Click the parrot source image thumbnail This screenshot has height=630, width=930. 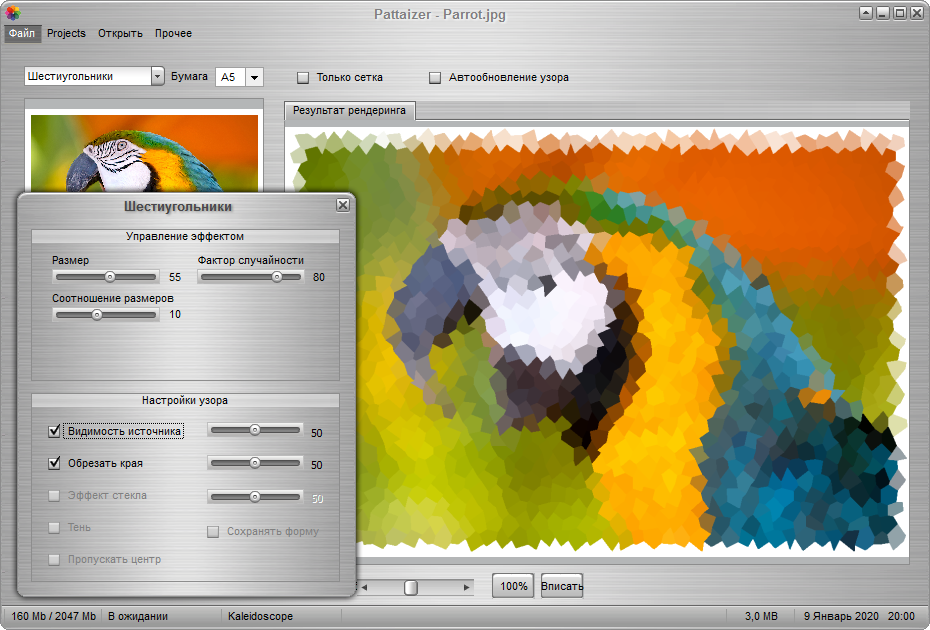click(x=144, y=153)
